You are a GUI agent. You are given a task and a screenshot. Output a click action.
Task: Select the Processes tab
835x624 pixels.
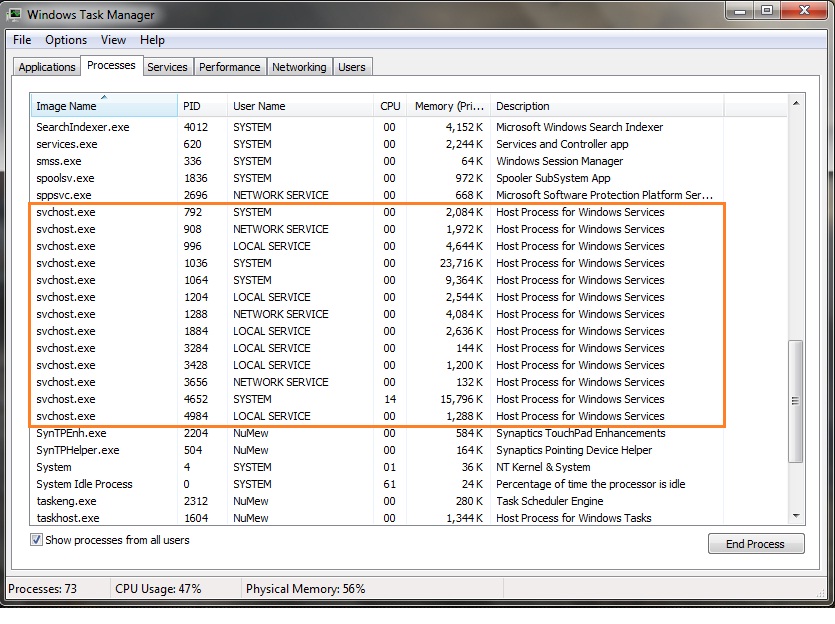(x=111, y=65)
